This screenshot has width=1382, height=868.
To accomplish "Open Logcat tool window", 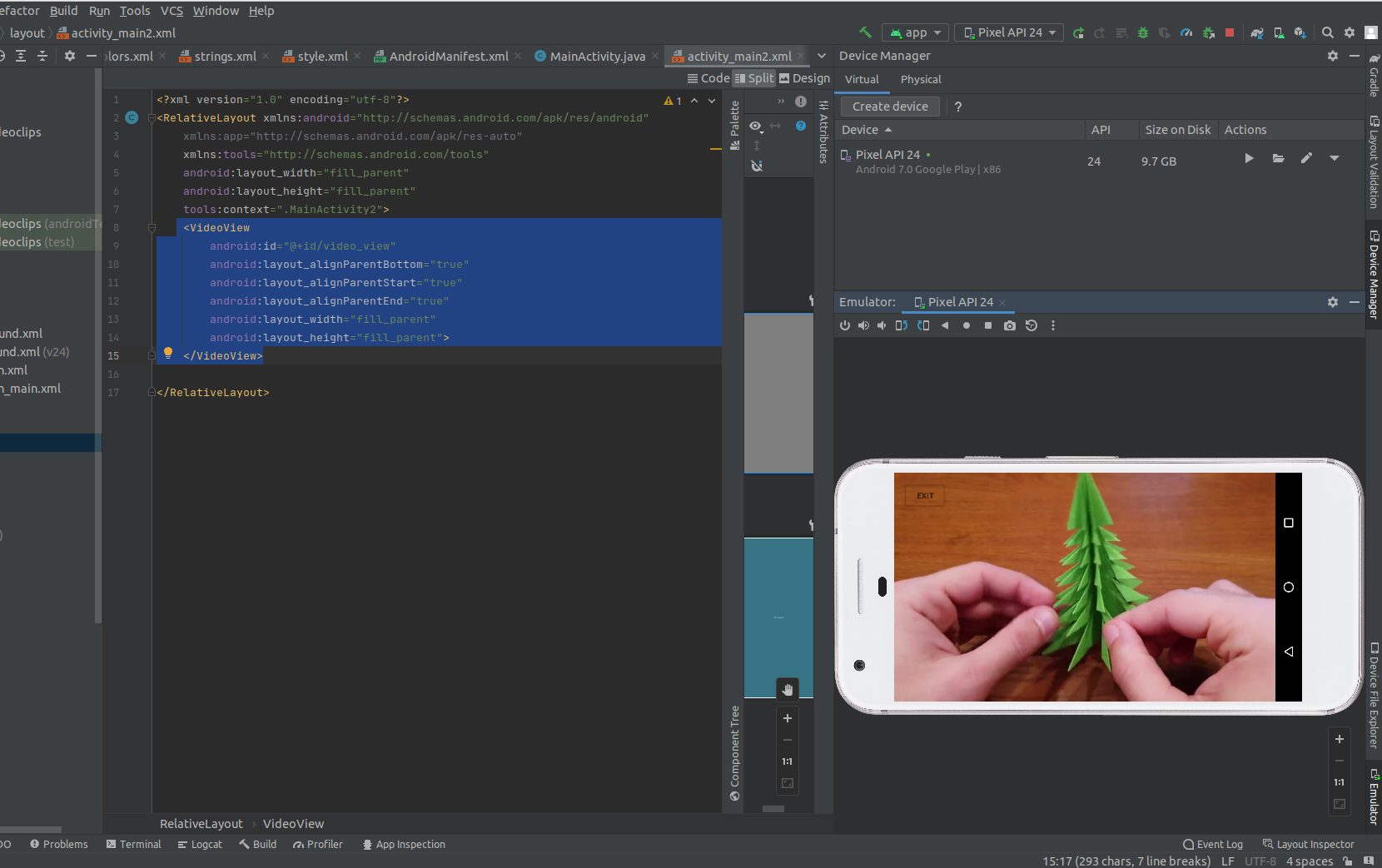I will point(200,844).
